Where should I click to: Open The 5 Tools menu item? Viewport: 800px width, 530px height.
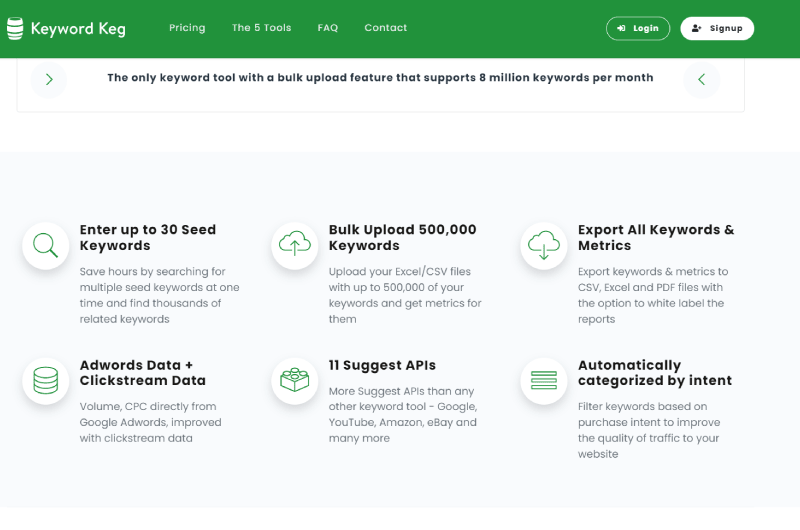pos(261,28)
